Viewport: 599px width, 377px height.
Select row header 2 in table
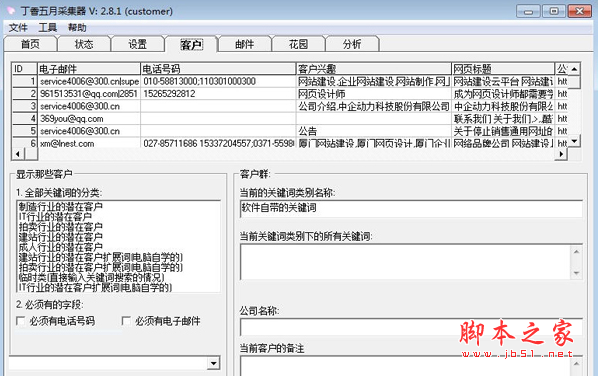click(x=24, y=94)
